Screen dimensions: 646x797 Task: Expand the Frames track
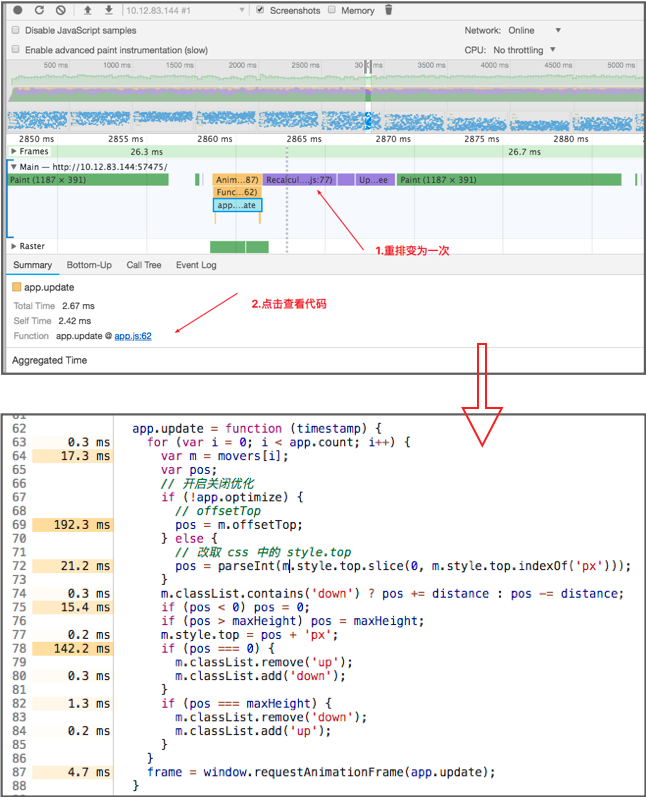tap(14, 151)
